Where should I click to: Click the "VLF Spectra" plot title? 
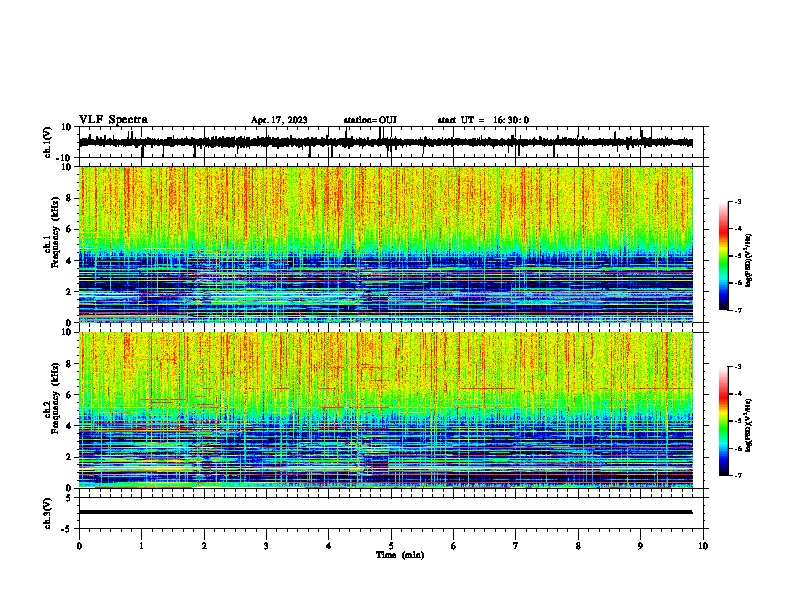click(113, 120)
